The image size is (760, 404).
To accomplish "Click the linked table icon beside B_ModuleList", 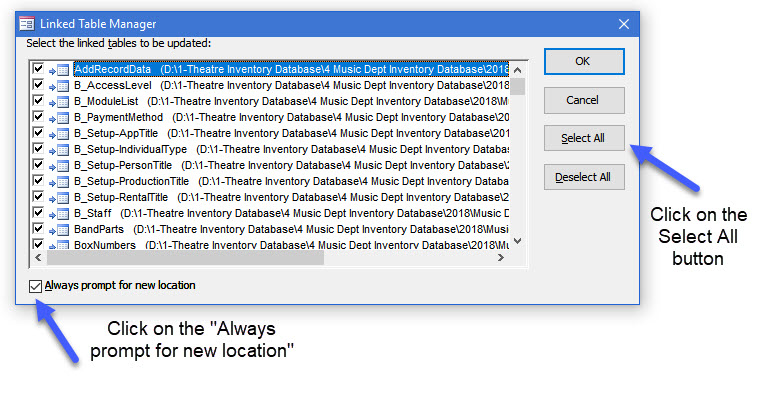I will pyautogui.click(x=60, y=101).
